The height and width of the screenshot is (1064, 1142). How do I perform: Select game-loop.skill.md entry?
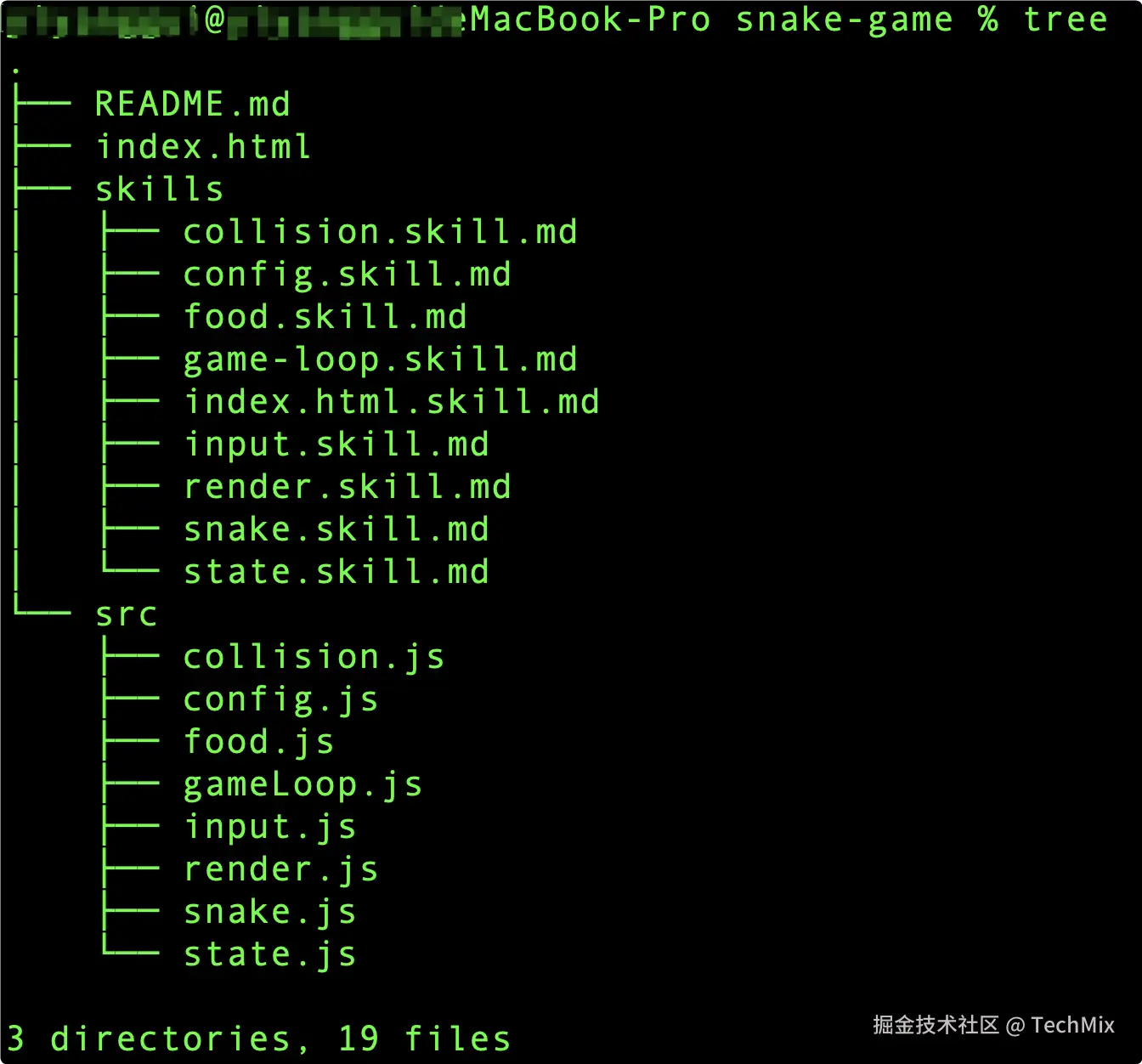381,359
